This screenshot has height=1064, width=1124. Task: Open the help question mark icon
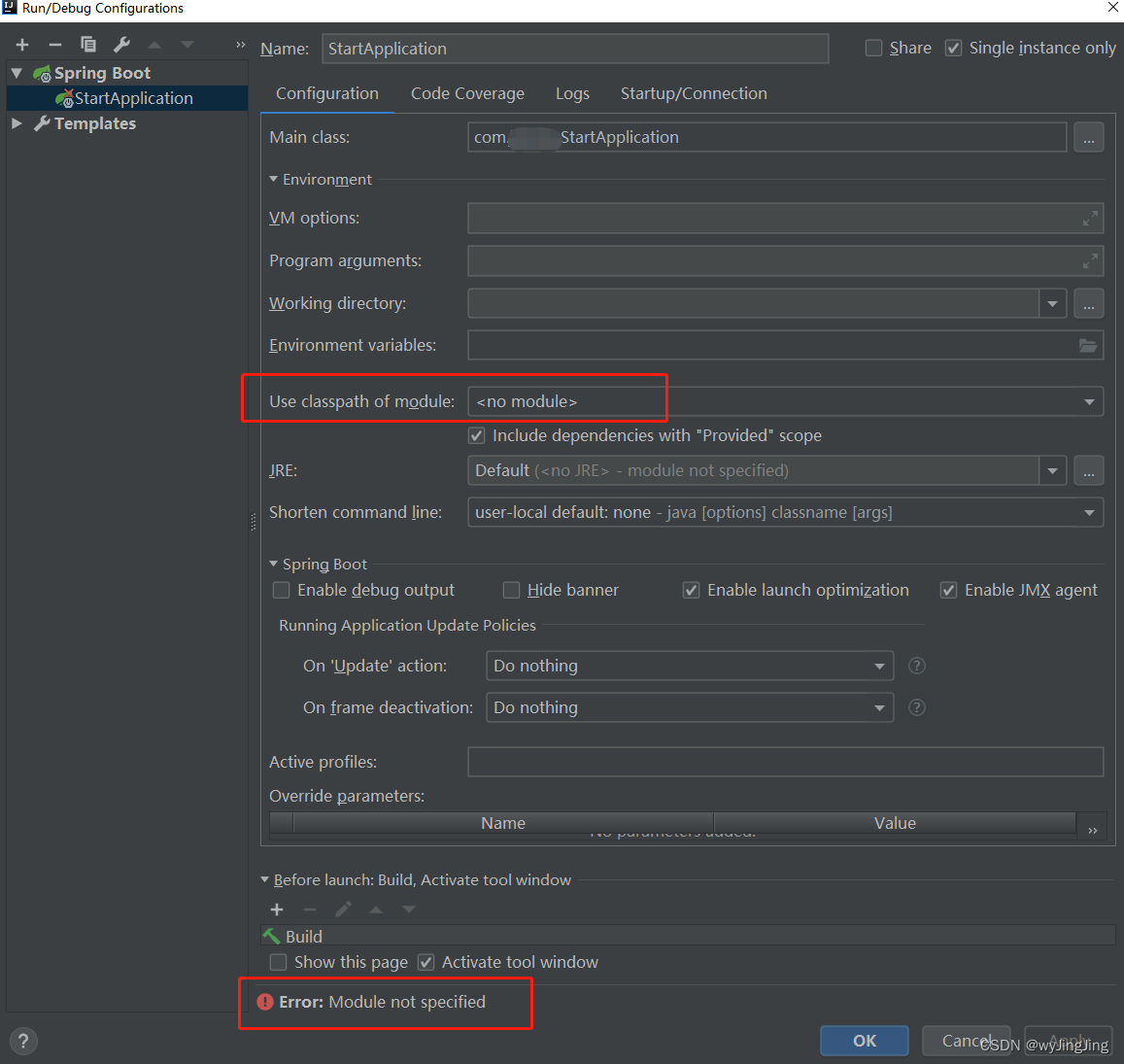[x=22, y=1041]
